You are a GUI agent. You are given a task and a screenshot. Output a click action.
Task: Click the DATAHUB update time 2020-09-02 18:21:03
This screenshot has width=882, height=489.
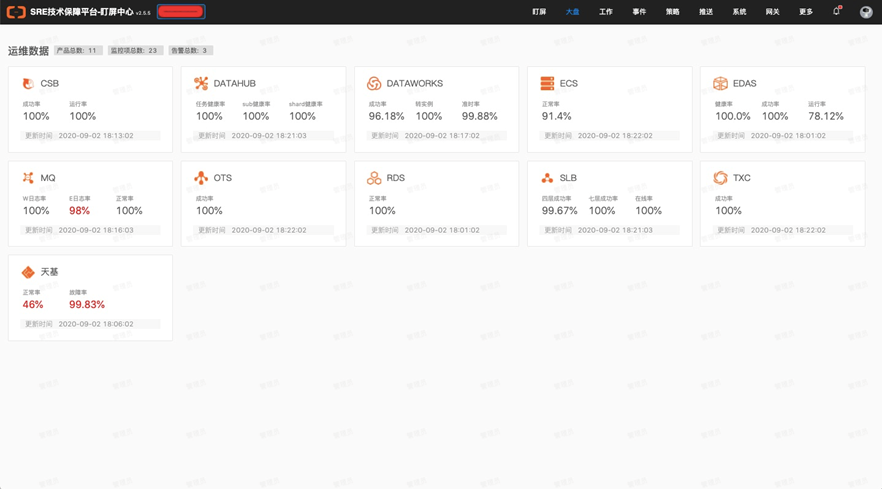click(269, 136)
